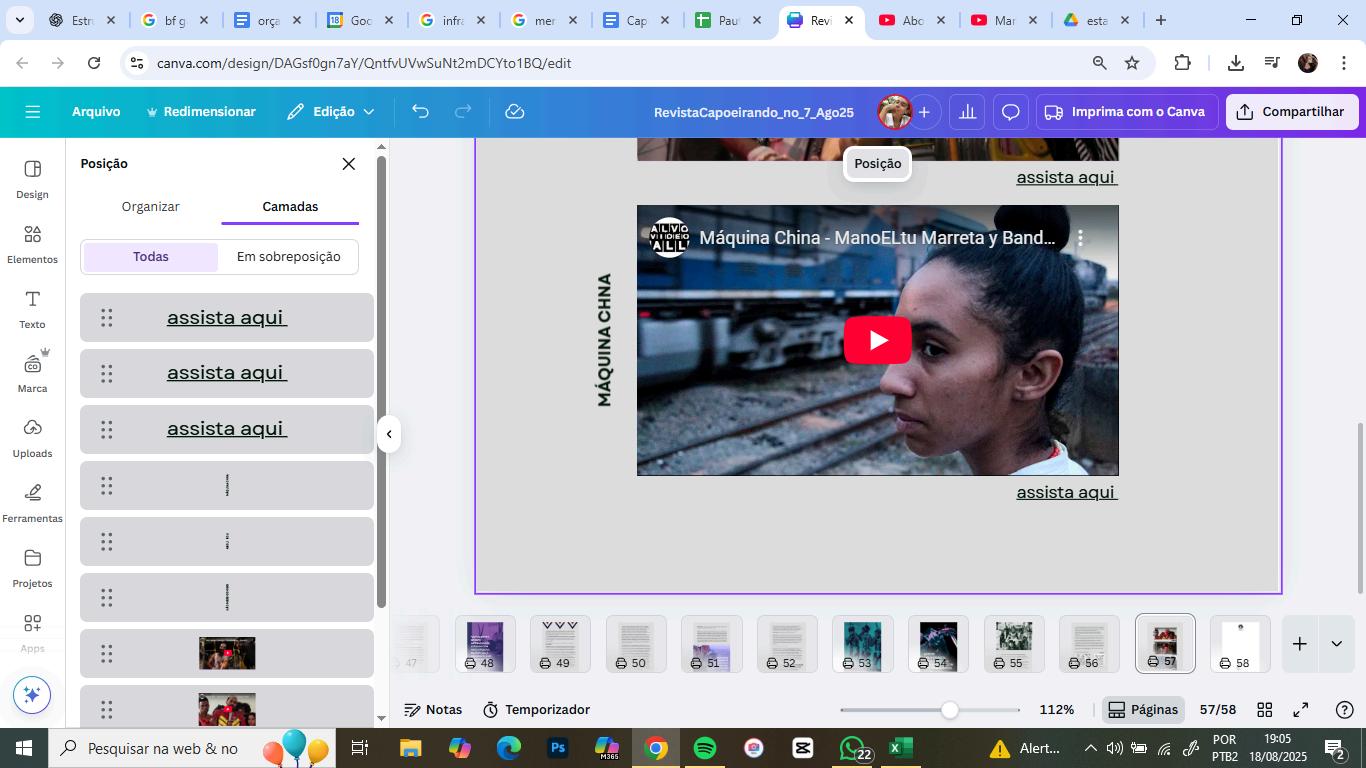This screenshot has height=768, width=1366.
Task: Hide the side panel with collapse arrow
Action: click(389, 434)
